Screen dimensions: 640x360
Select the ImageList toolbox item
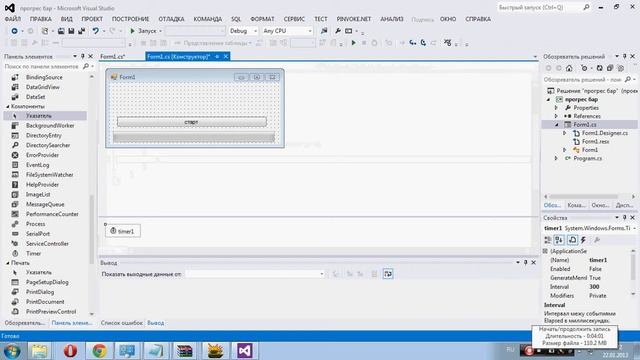[x=38, y=195]
